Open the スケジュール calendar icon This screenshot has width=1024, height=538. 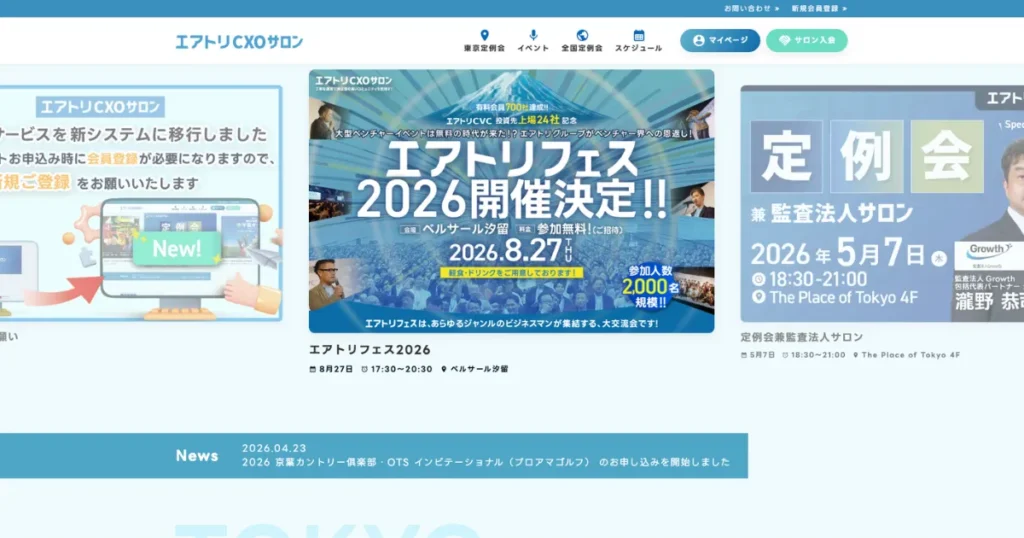[x=638, y=35]
